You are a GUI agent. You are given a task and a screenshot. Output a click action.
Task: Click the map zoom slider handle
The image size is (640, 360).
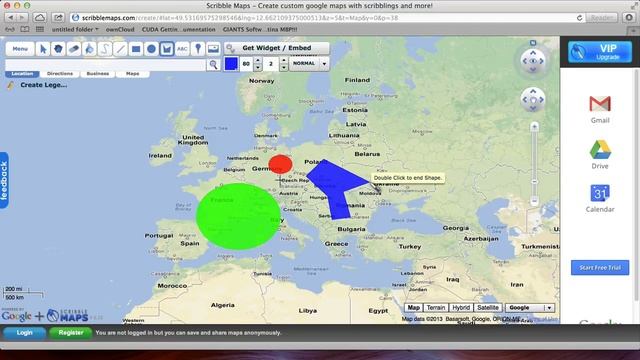coord(534,182)
